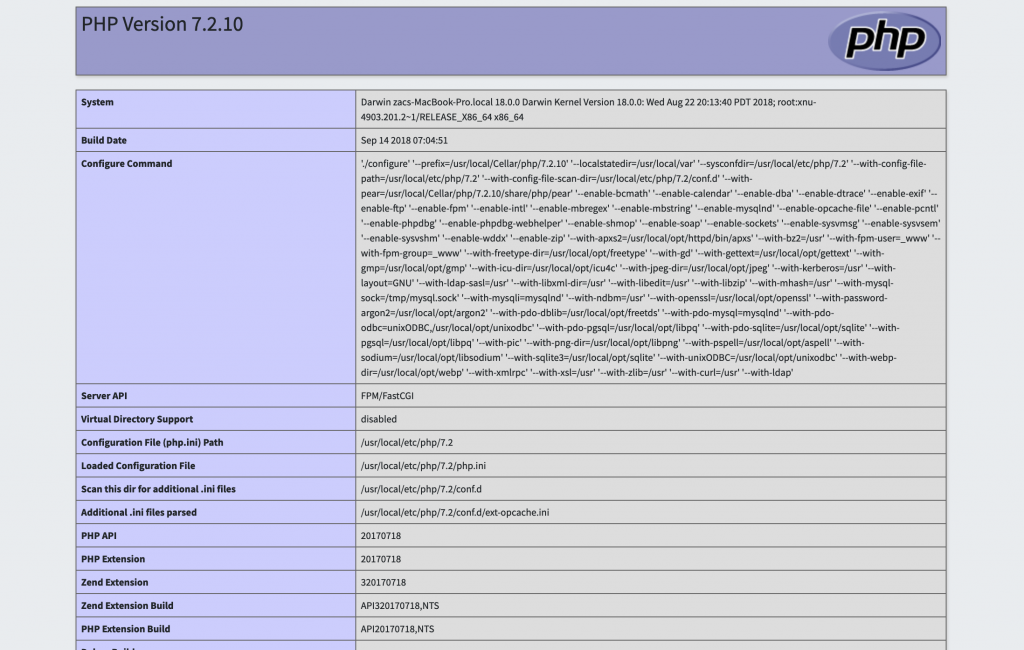1024x650 pixels.
Task: Click the php.ini file path value
Action: 422,465
